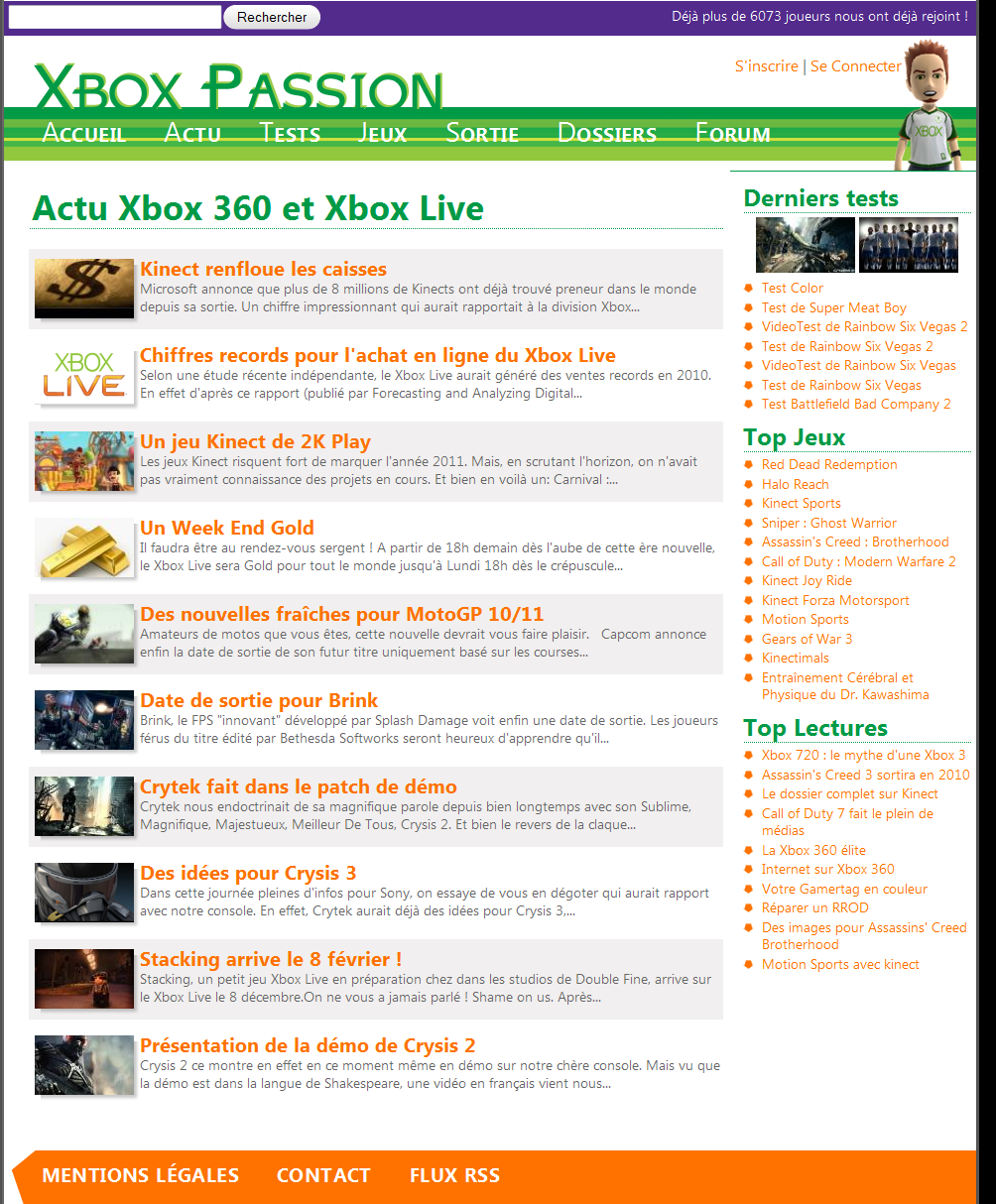Open Chiffres records pour l'achat article
This screenshot has height=1204, width=996.
coord(378,355)
